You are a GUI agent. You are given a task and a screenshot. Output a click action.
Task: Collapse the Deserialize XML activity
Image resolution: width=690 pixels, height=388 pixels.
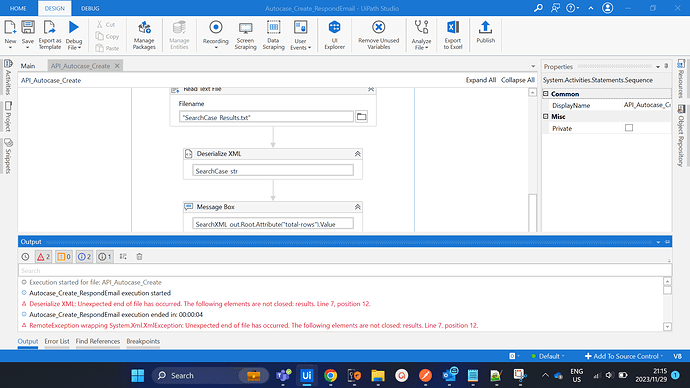(357, 154)
